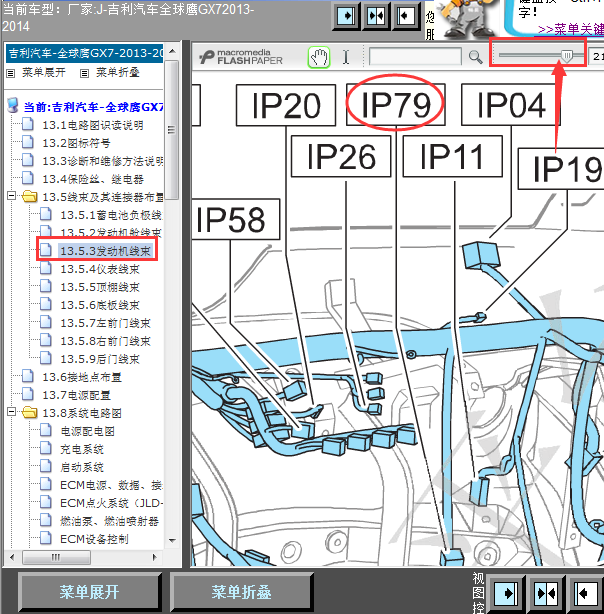Viewport: 604px width, 614px height.
Task: Click the top center-split view button
Action: click(376, 16)
